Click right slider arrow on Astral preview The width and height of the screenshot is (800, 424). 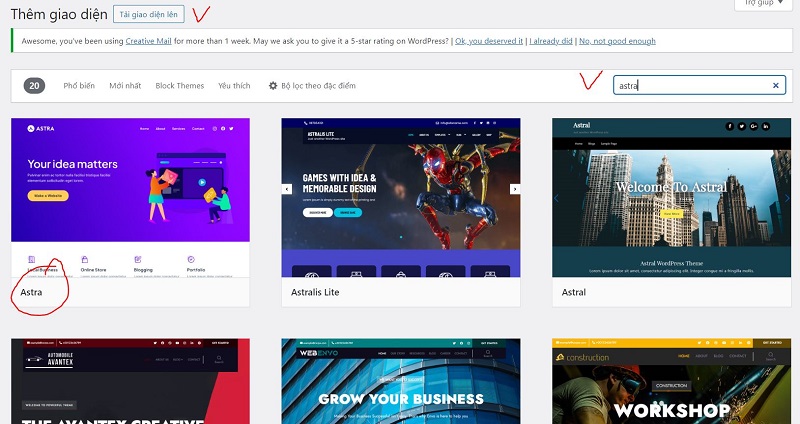tap(786, 198)
